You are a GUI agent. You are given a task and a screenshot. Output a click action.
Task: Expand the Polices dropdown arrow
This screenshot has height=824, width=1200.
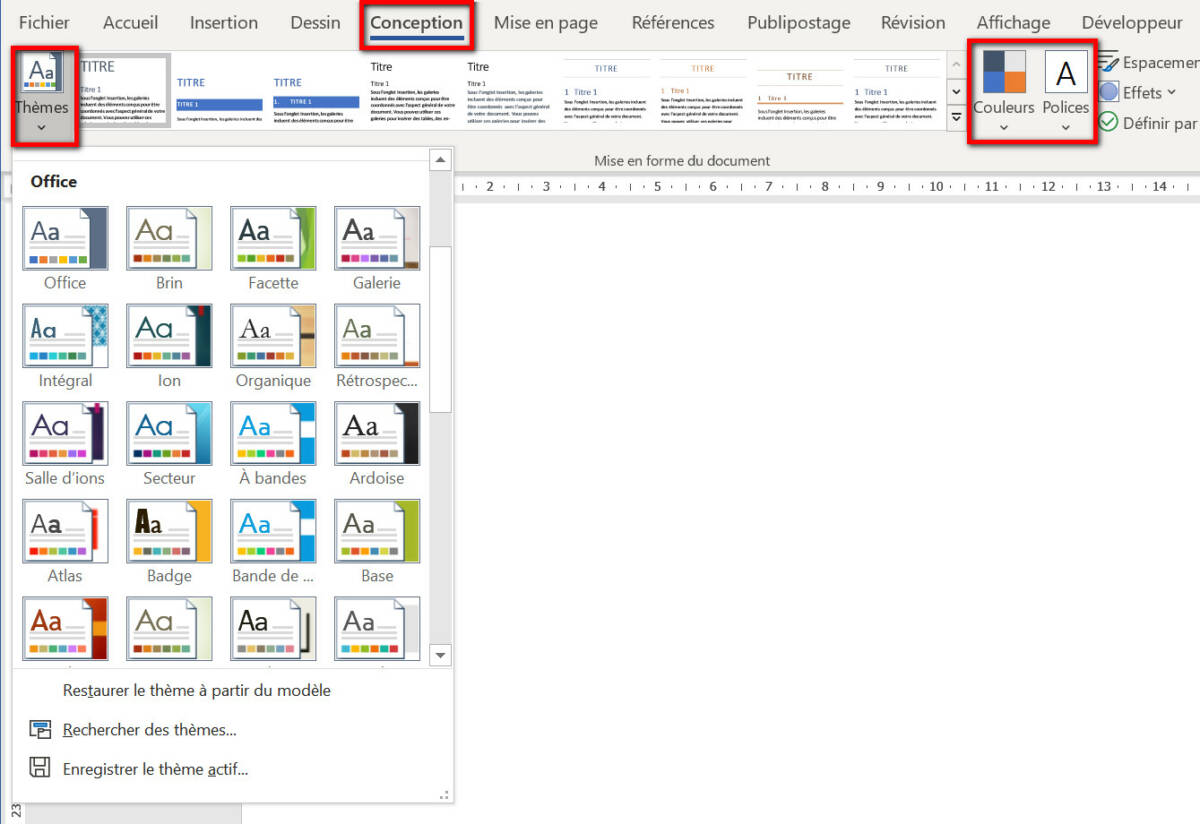[1066, 125]
